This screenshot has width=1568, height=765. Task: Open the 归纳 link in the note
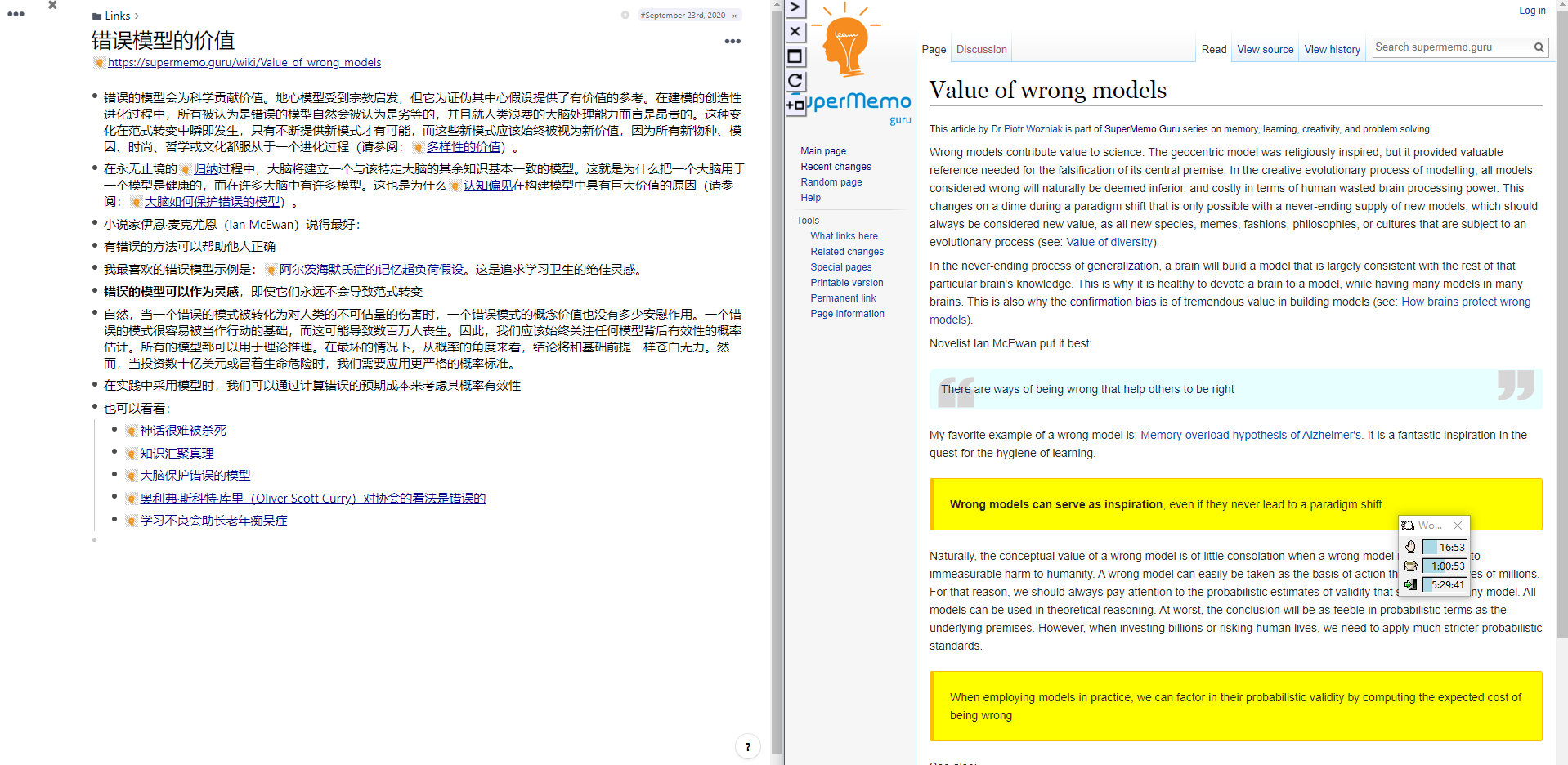[x=206, y=169]
